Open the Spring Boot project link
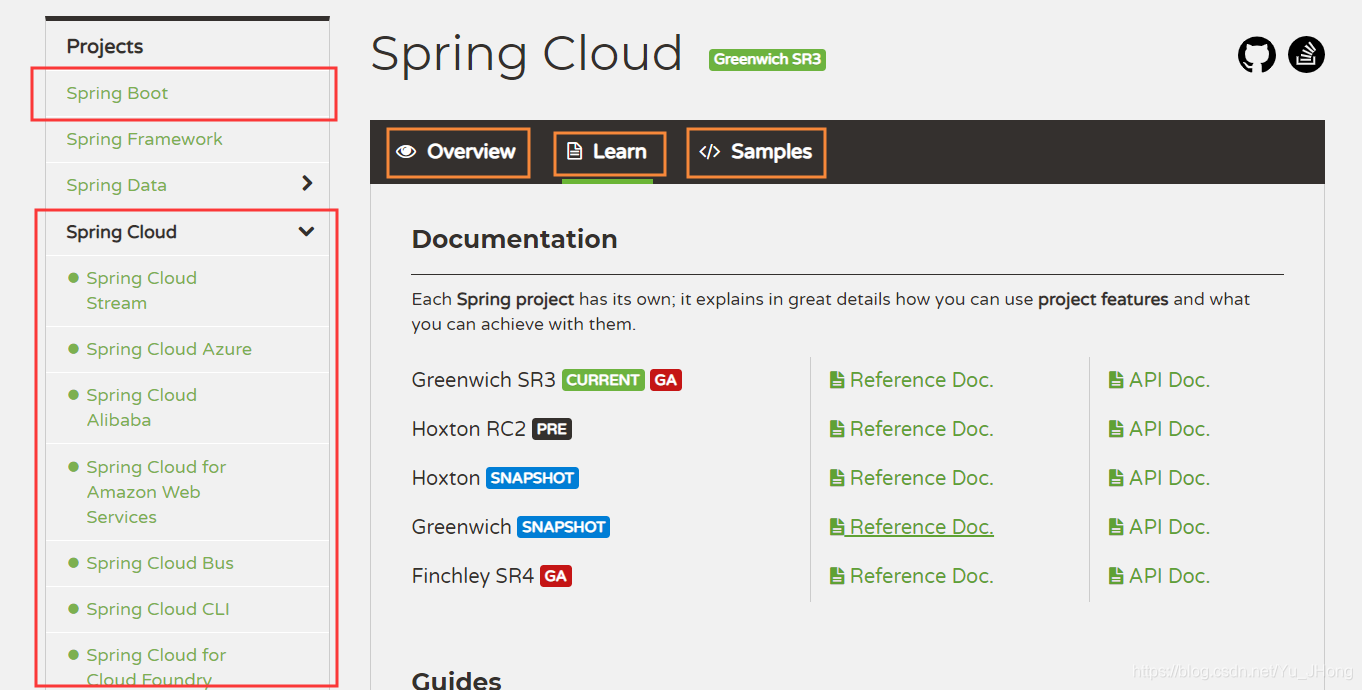Screen dimensions: 1362x690 [117, 93]
